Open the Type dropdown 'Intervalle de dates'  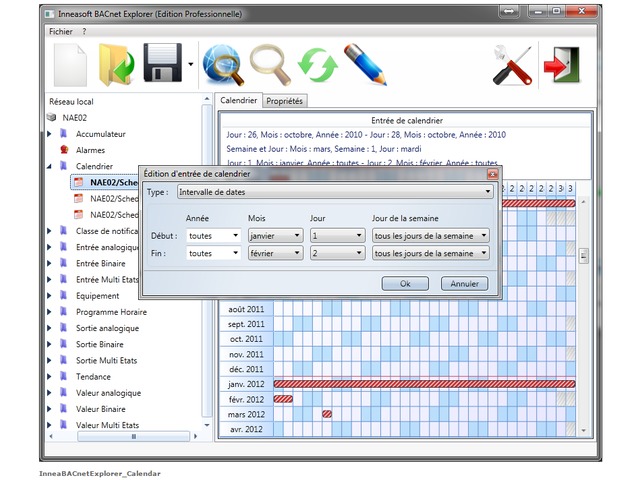click(334, 191)
